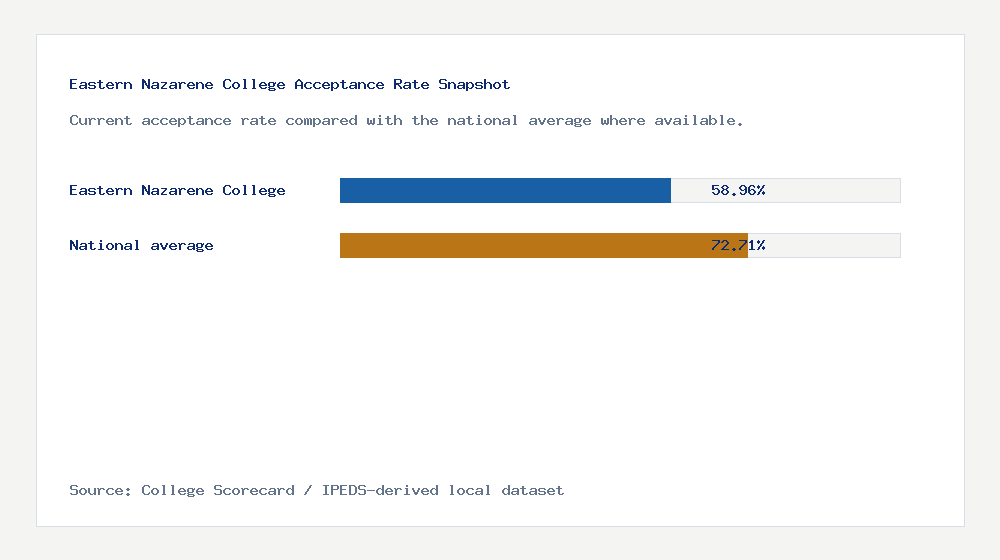This screenshot has height=560, width=1000.
Task: Select the 58.96% value label
Action: point(738,190)
